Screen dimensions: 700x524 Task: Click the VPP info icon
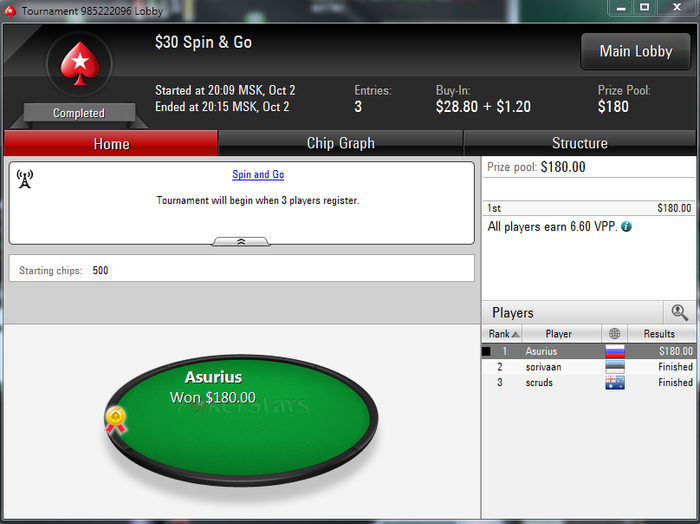click(626, 227)
